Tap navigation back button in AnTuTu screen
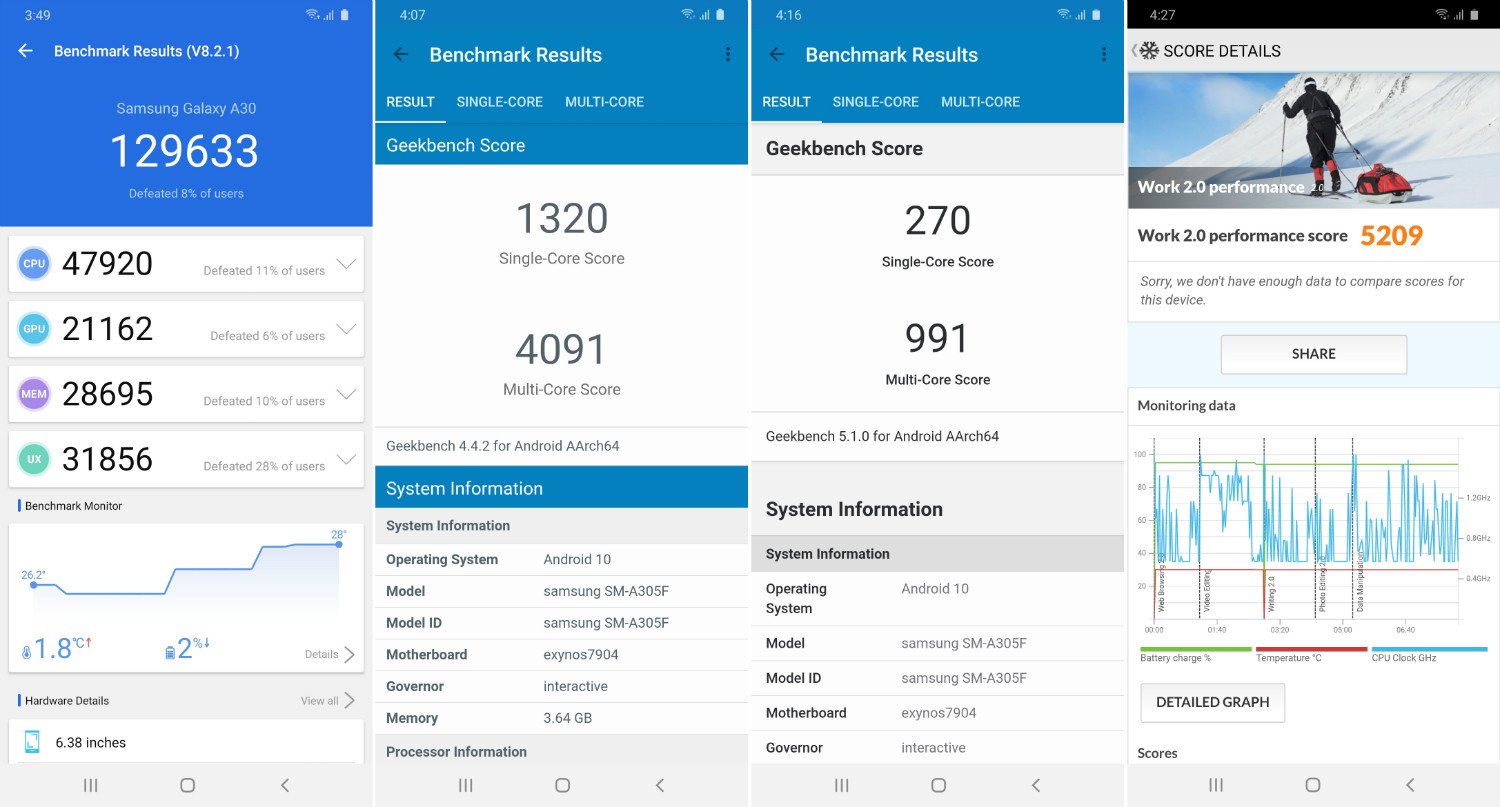The height and width of the screenshot is (807, 1500). tap(284, 785)
